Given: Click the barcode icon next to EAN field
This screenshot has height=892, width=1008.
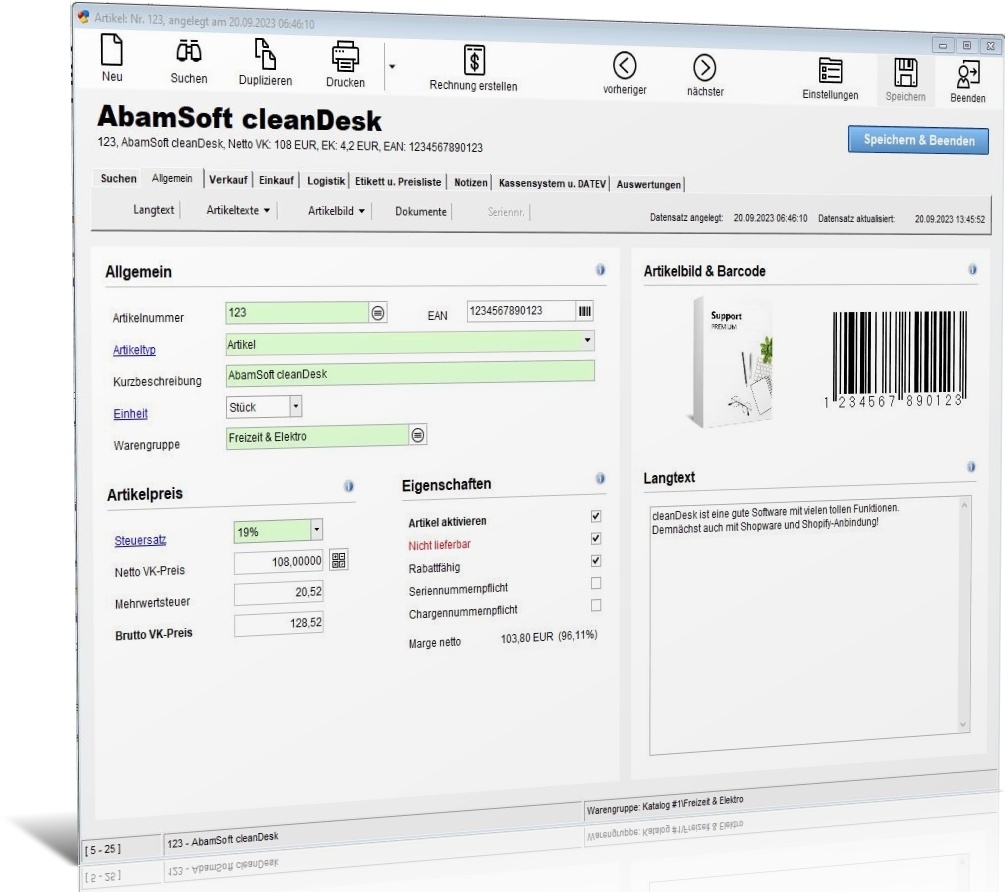Looking at the screenshot, I should pyautogui.click(x=584, y=311).
